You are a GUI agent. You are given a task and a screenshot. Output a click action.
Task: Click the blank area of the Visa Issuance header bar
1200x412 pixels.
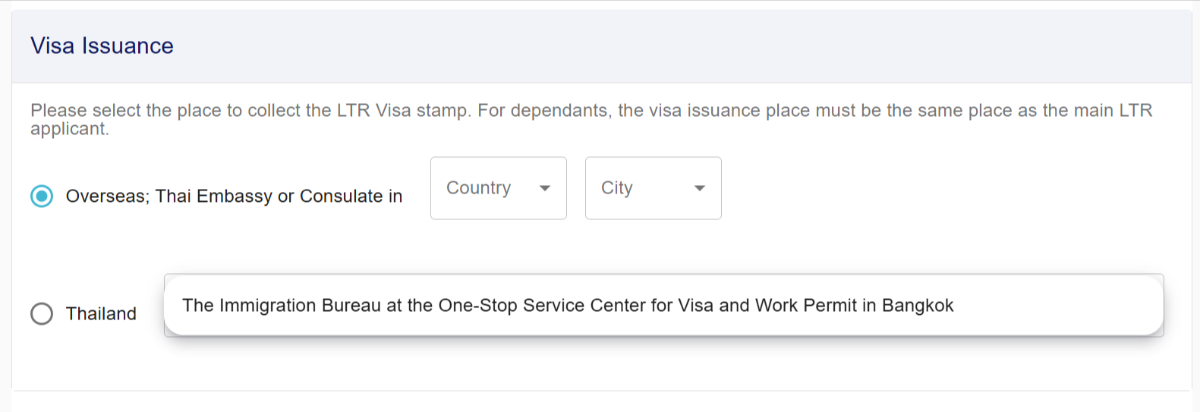700,46
